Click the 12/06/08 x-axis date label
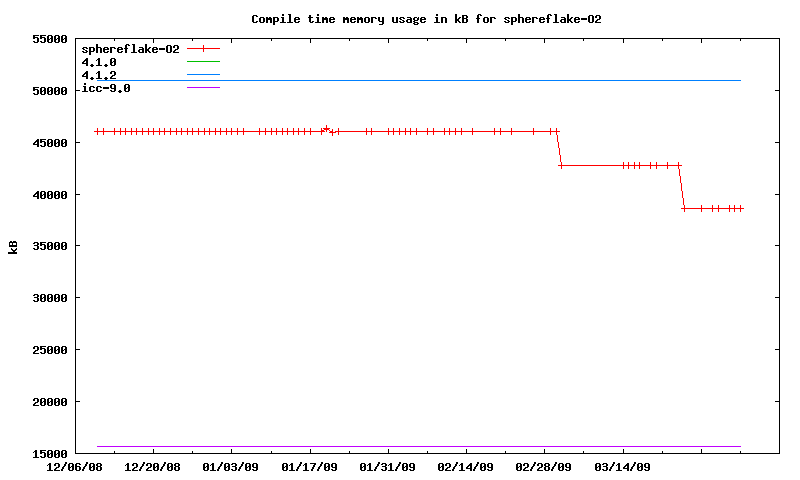This screenshot has width=800, height=480. (x=75, y=467)
